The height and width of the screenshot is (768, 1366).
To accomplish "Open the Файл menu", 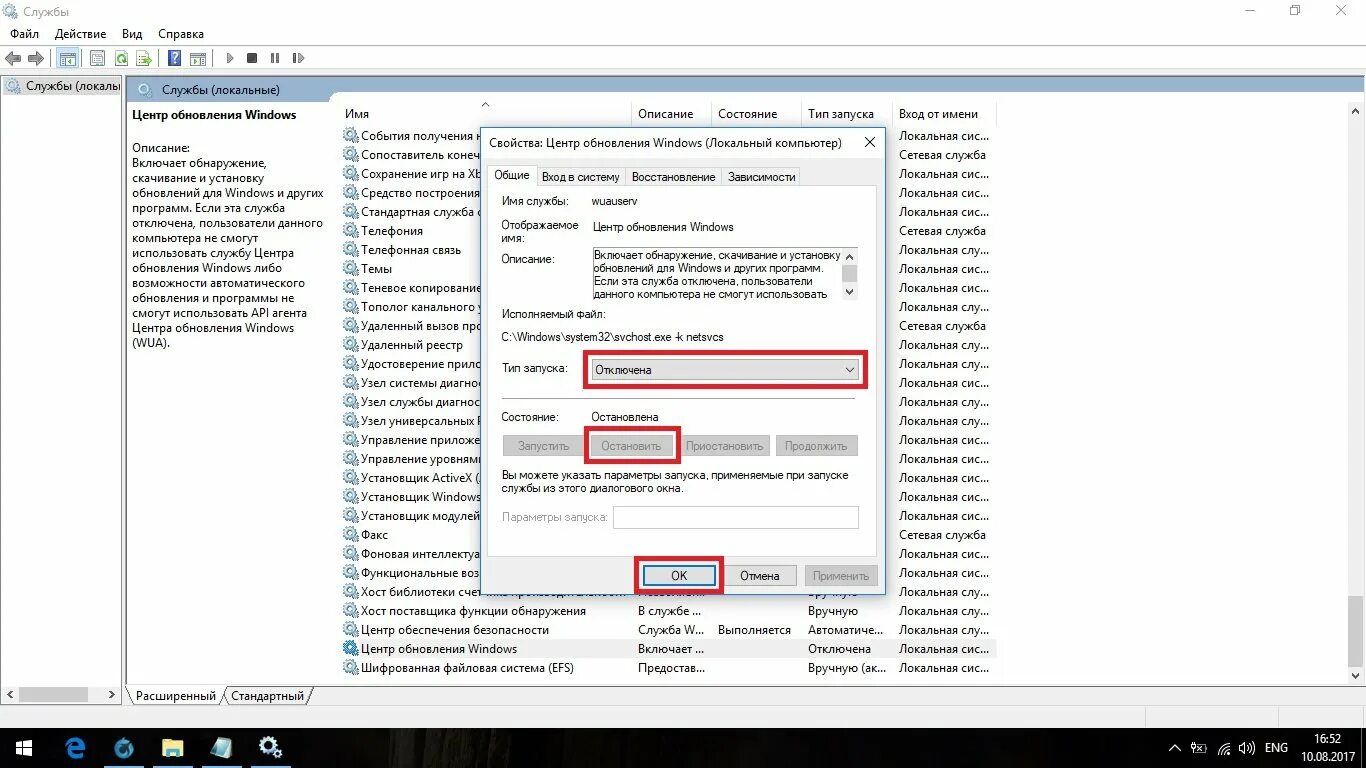I will coord(25,34).
